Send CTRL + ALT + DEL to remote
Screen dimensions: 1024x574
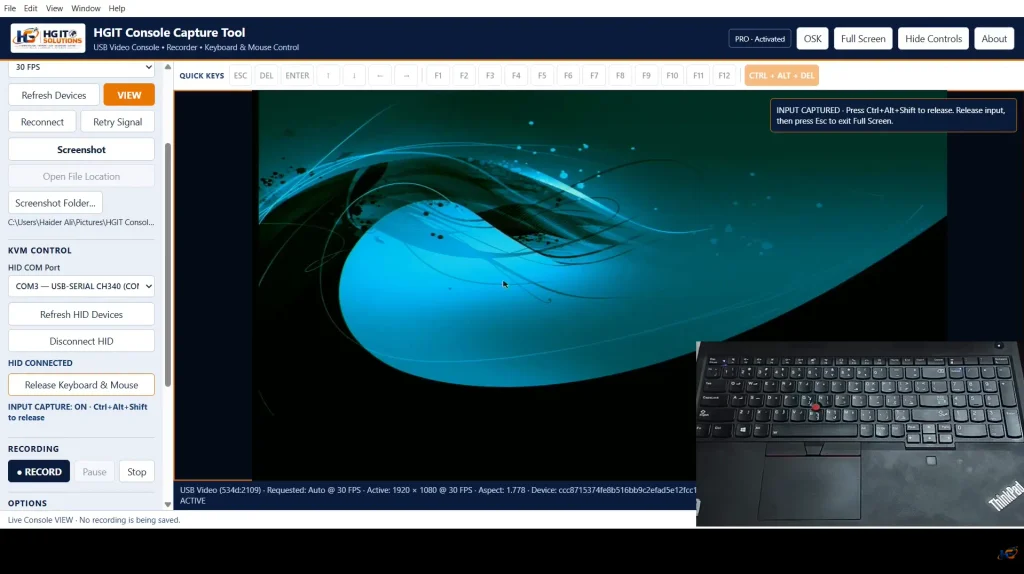781,76
